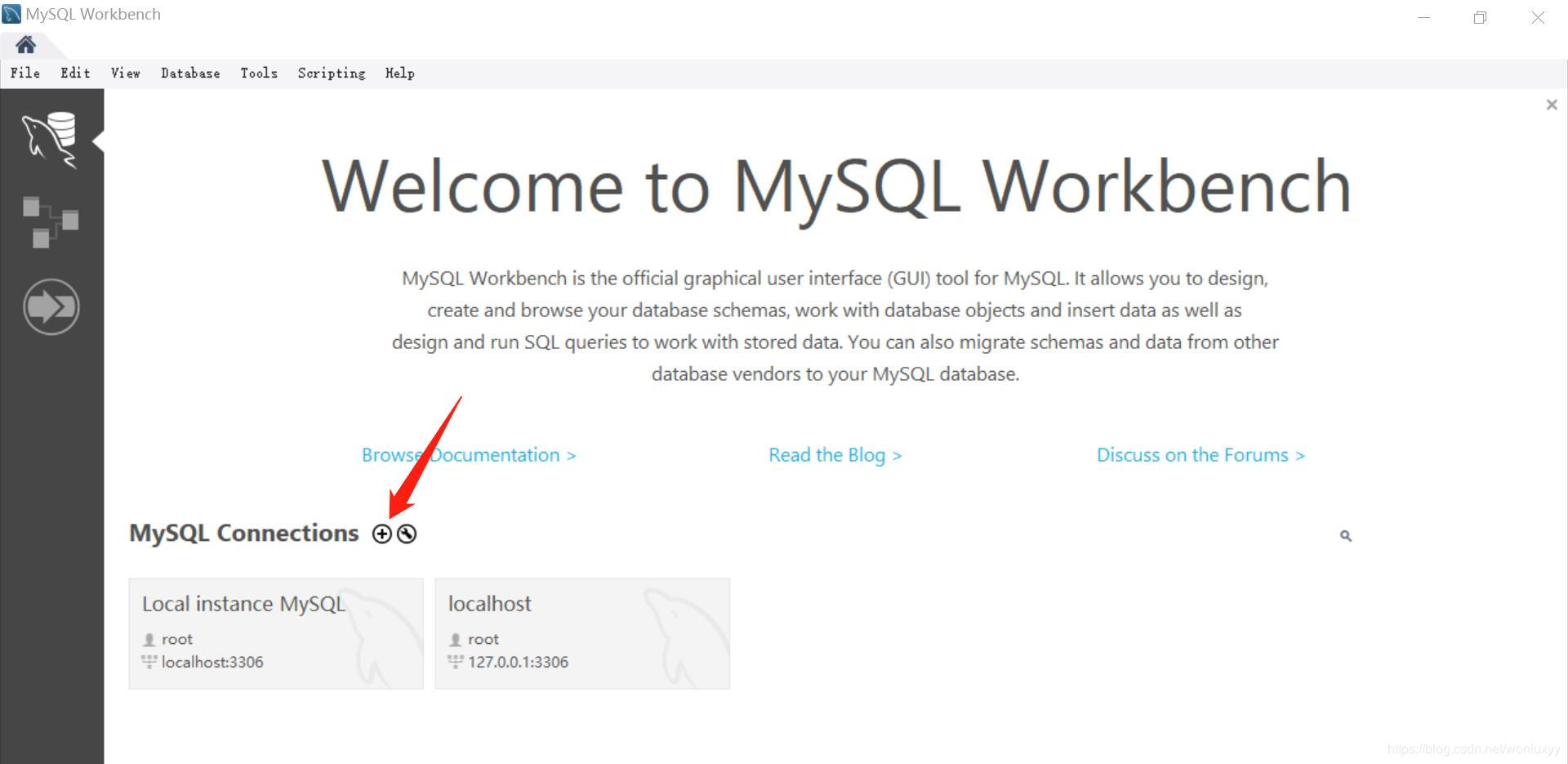Open Manage Connections wrench icon
This screenshot has height=764, width=1568.
coord(407,534)
